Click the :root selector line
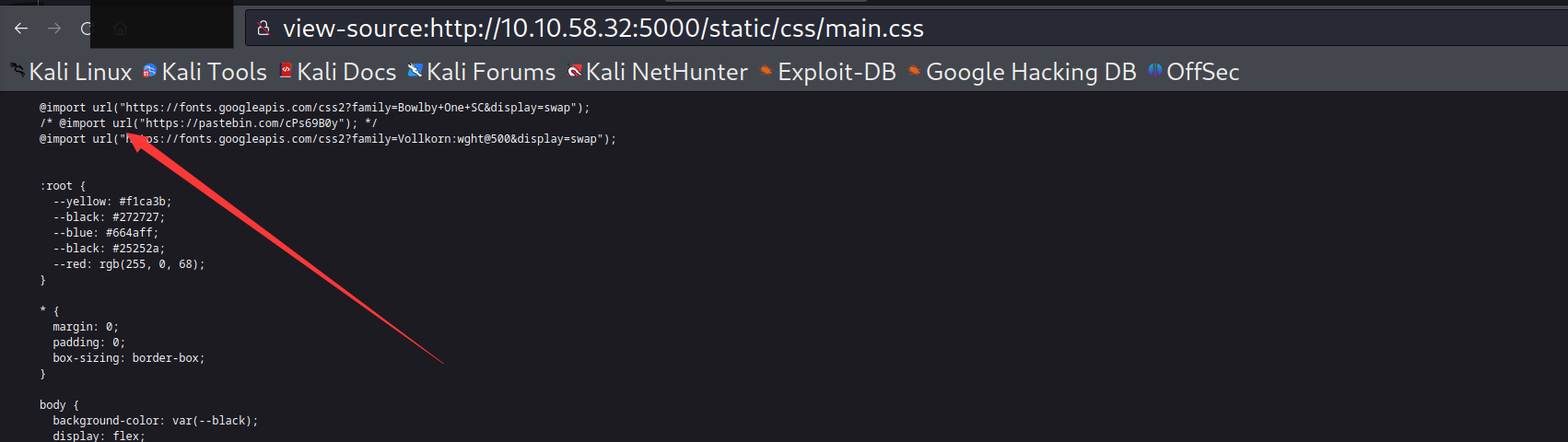This screenshot has height=442, width=1568. (62, 186)
